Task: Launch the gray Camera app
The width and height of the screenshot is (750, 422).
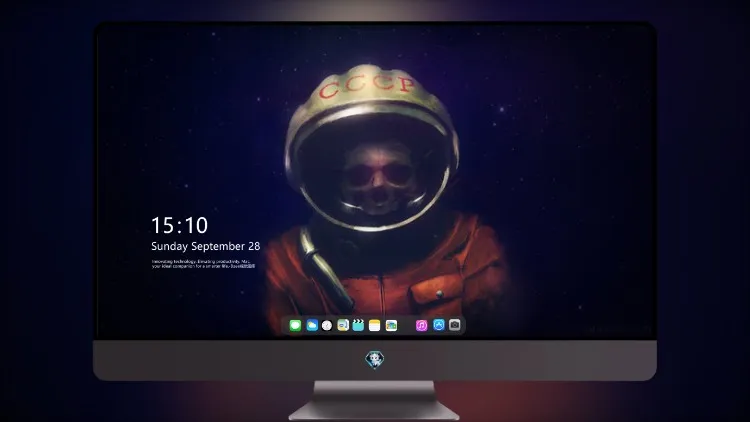Action: tap(455, 325)
